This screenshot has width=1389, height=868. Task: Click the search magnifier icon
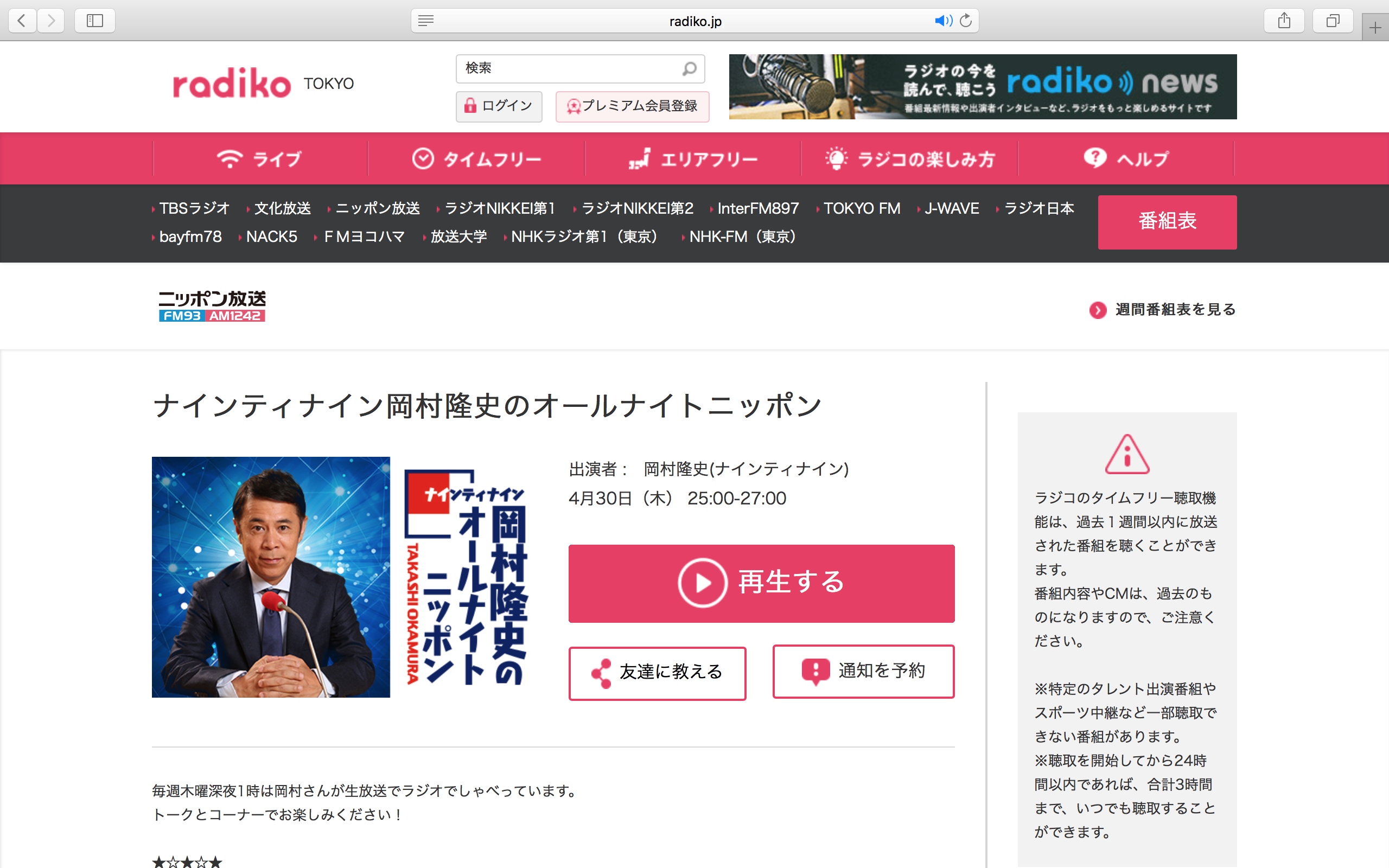pos(689,69)
